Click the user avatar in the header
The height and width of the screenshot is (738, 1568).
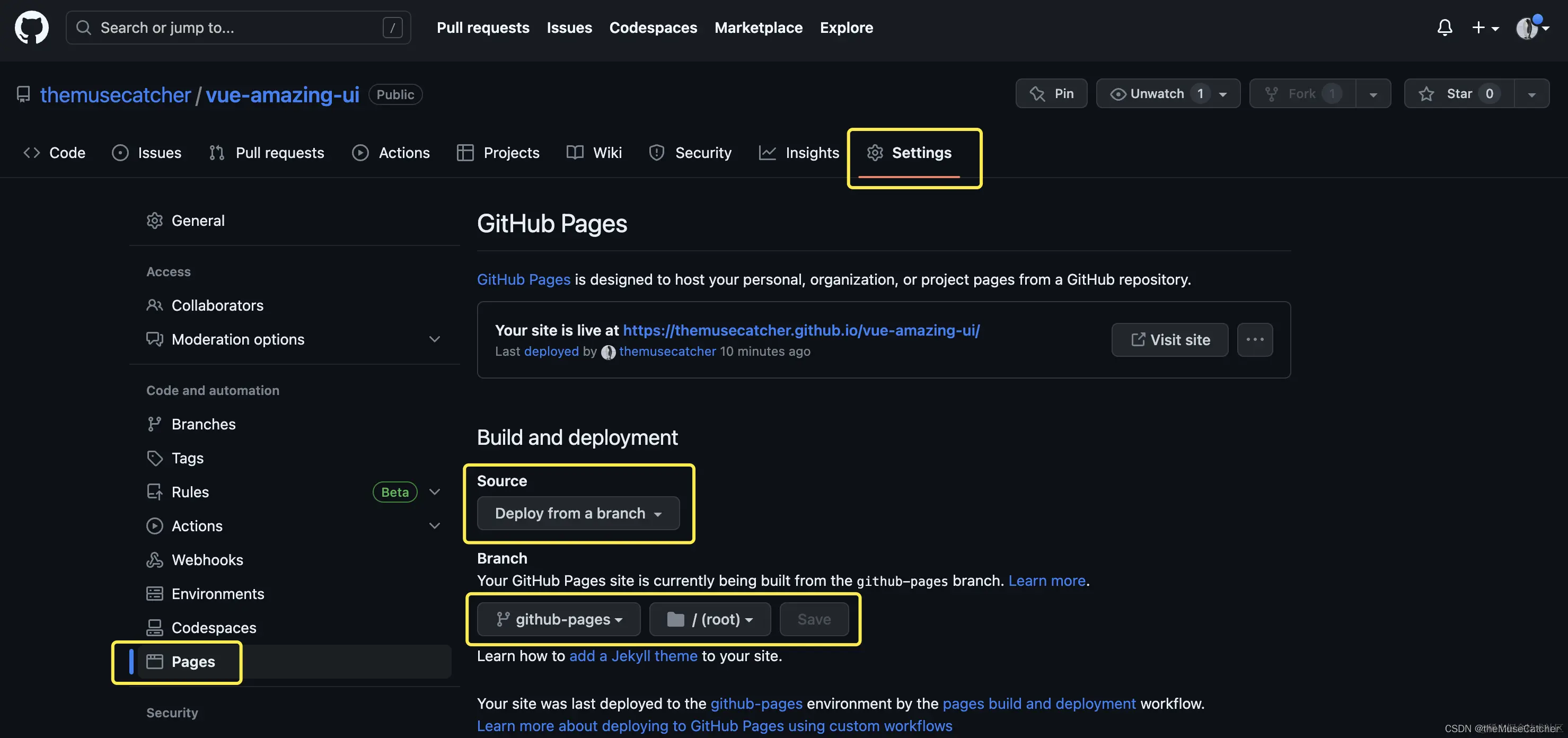tap(1527, 28)
